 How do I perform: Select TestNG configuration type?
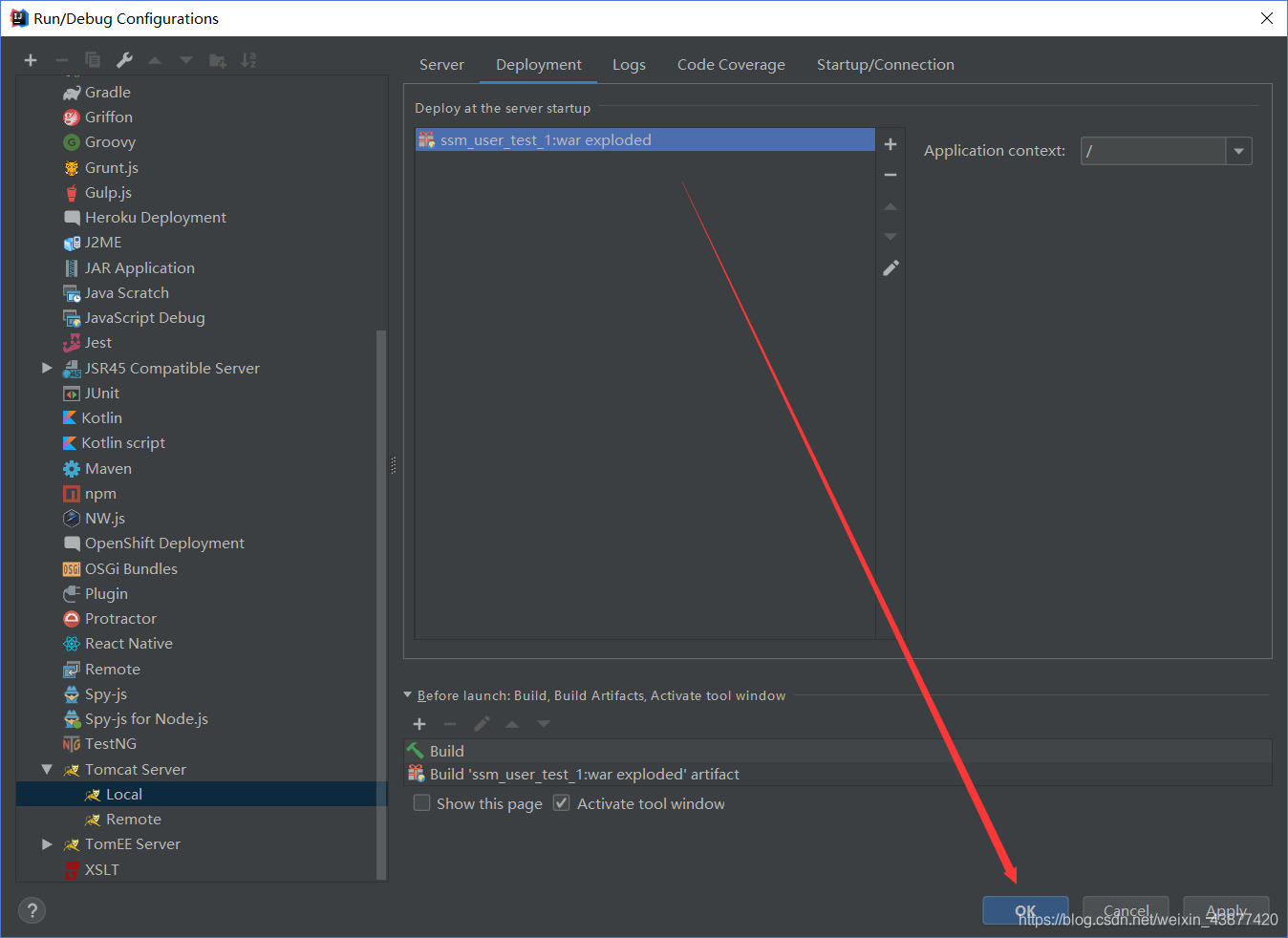pos(110,744)
